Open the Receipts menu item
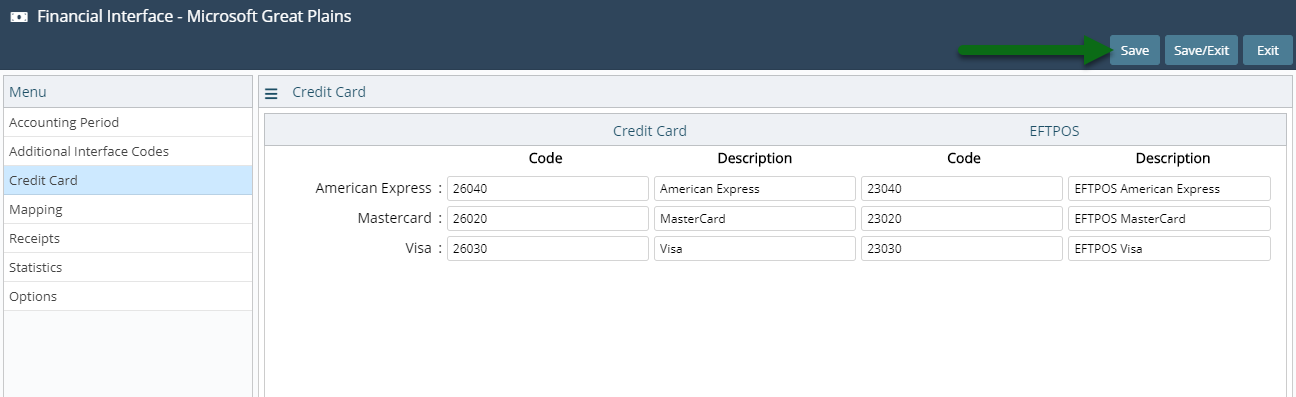1296x397 pixels. point(128,239)
